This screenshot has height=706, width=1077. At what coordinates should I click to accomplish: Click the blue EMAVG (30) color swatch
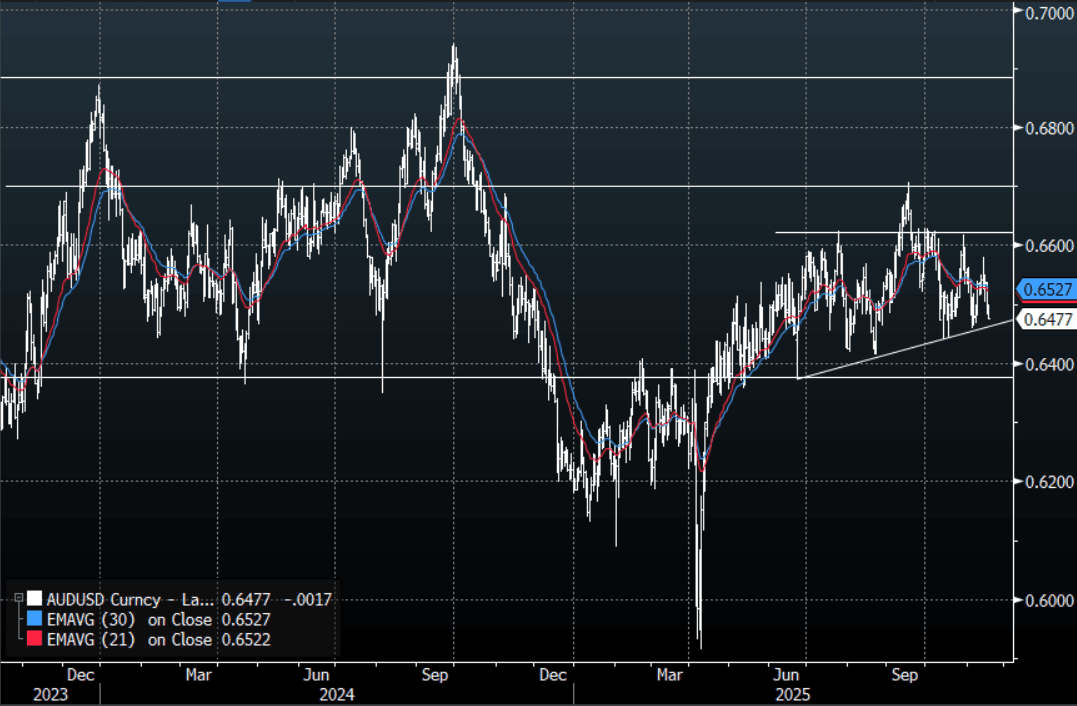[35, 620]
